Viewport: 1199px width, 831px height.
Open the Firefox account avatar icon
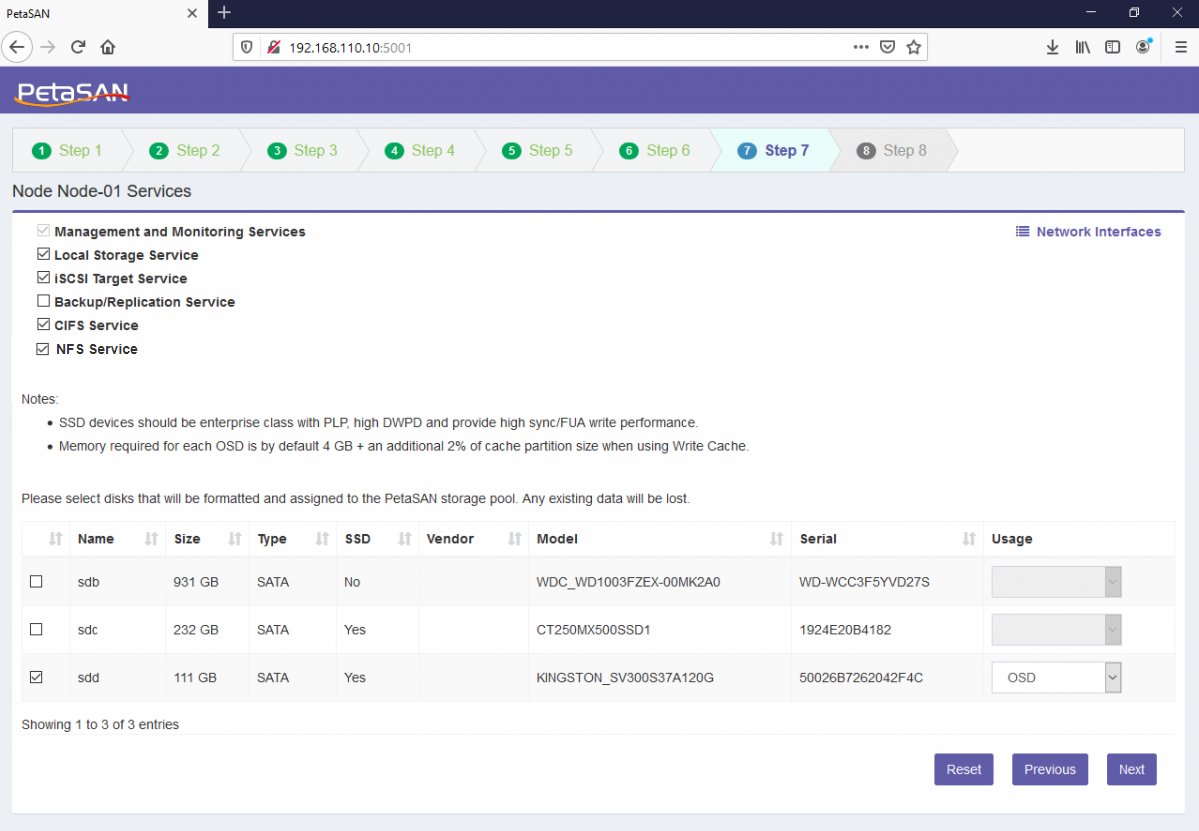(x=1143, y=47)
